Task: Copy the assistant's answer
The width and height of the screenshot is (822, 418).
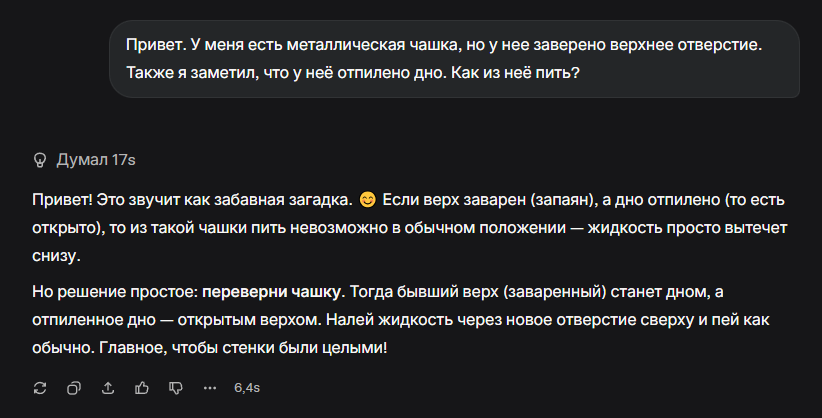Action: pos(74,387)
